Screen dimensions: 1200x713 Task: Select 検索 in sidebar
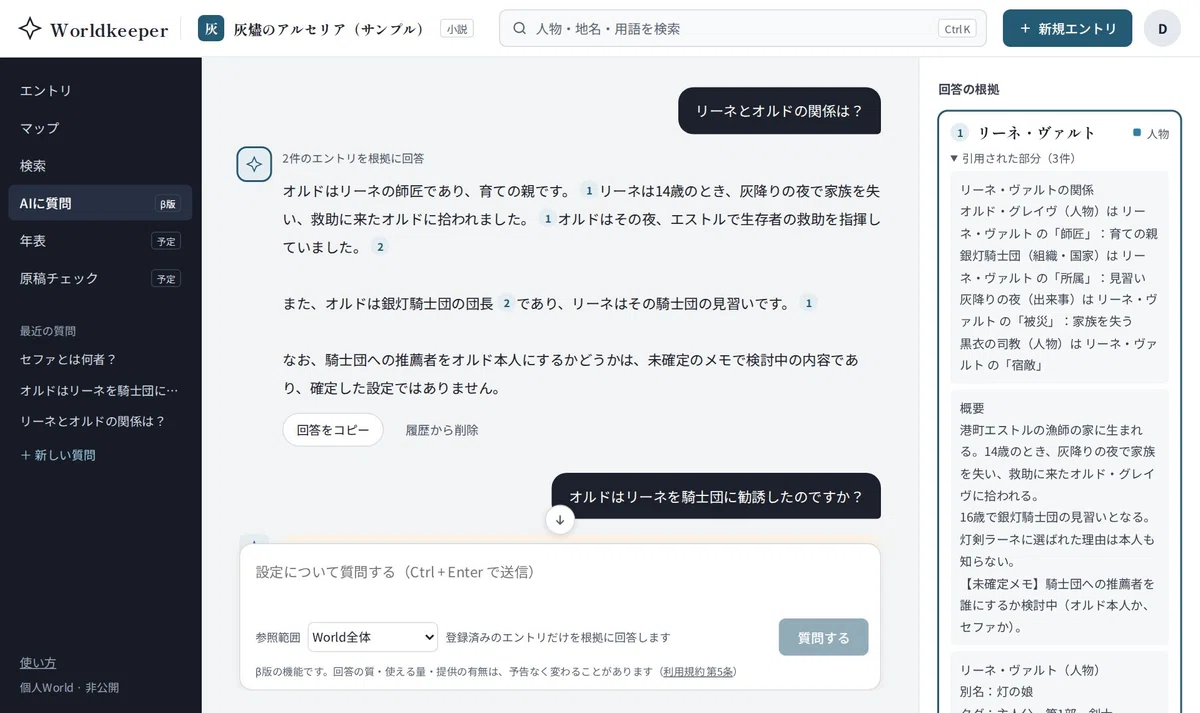(100, 165)
